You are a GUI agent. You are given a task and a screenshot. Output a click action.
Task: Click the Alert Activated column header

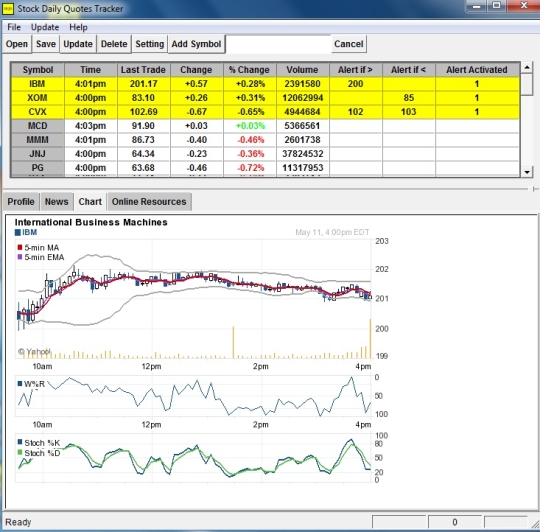[477, 70]
